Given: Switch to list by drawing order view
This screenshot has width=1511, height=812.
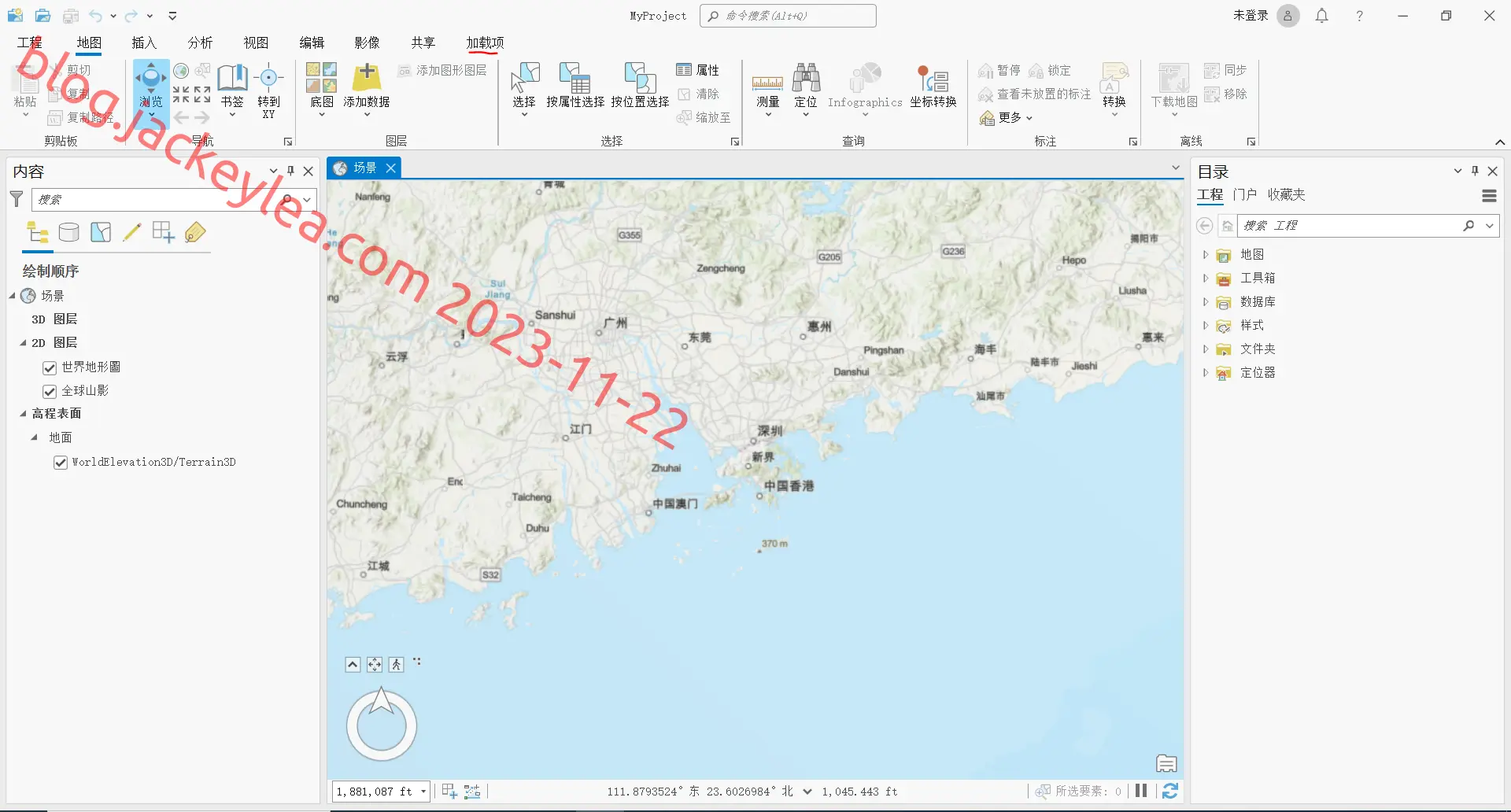Looking at the screenshot, I should pos(38,232).
